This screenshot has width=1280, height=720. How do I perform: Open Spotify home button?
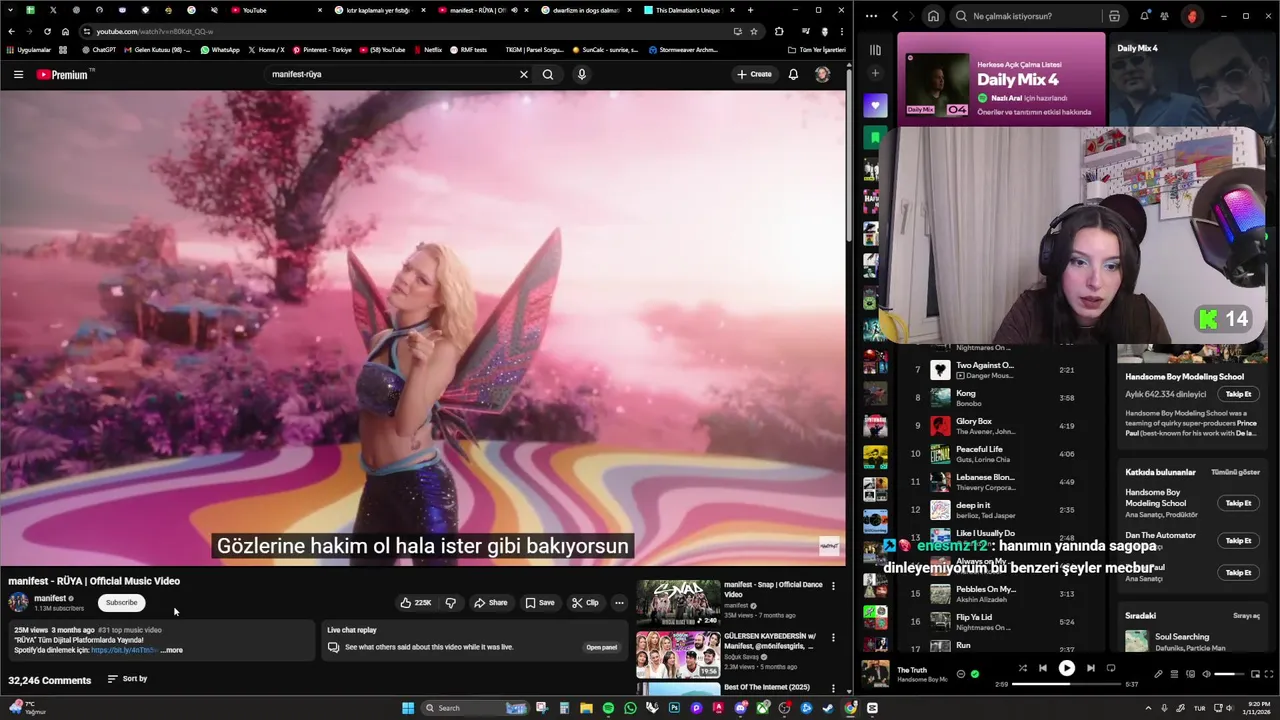(x=933, y=16)
